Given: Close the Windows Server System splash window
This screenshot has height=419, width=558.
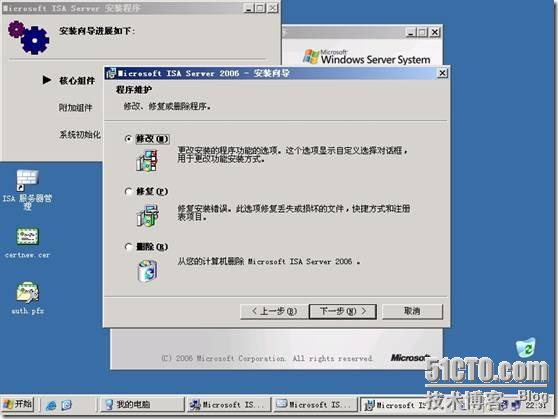Looking at the screenshot, I should click(x=435, y=32).
